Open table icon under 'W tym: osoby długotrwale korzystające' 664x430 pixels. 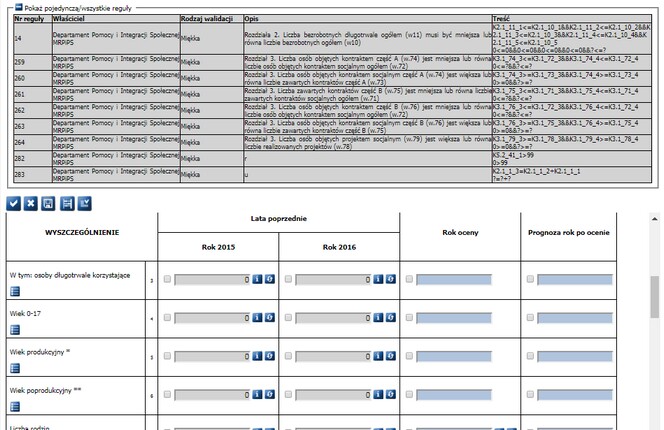[15, 291]
